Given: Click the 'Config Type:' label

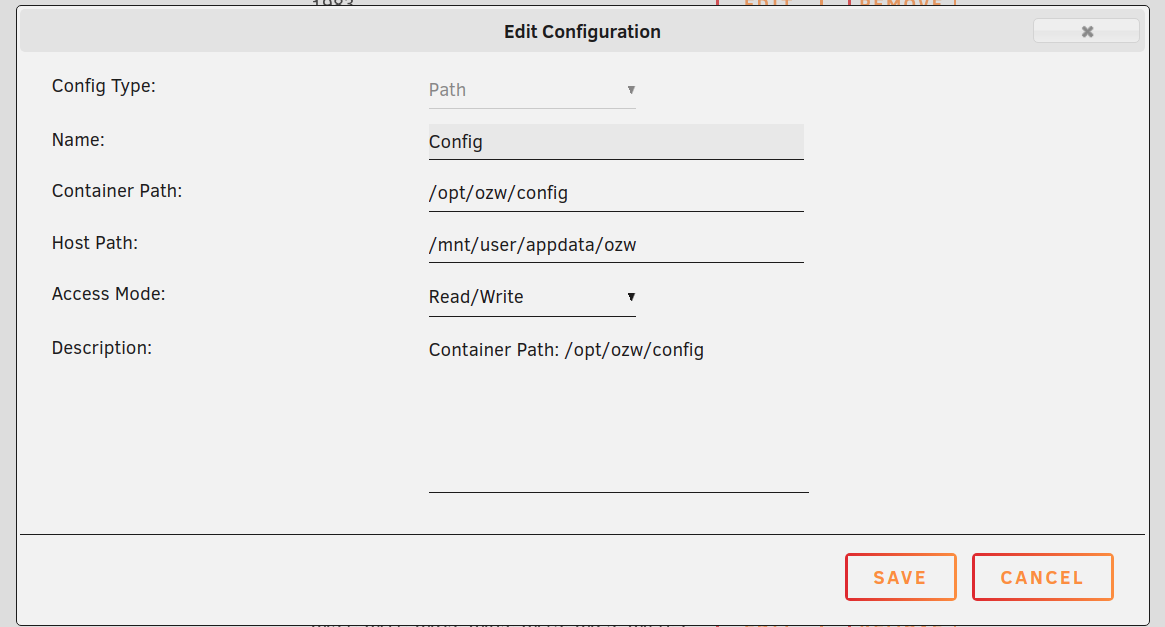Looking at the screenshot, I should coord(104,86).
